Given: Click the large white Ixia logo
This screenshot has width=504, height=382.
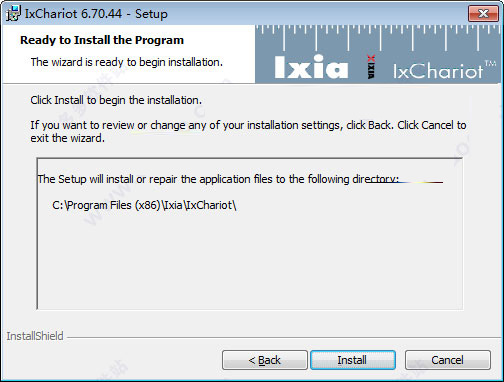Looking at the screenshot, I should tap(311, 67).
